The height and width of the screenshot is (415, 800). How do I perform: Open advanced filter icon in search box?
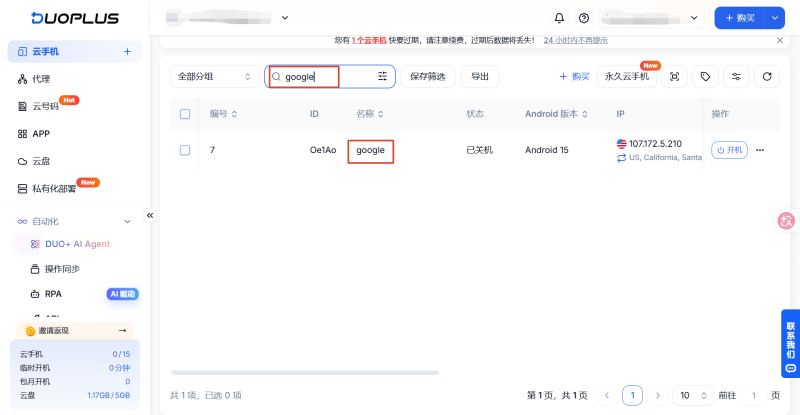[x=382, y=77]
